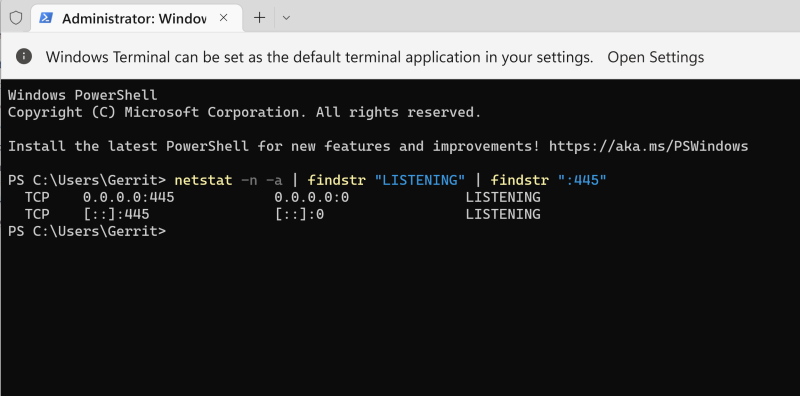Screen dimensions: 800x396
Task: Expand the new tab profile dropdown chevron
Action: pyautogui.click(x=286, y=18)
